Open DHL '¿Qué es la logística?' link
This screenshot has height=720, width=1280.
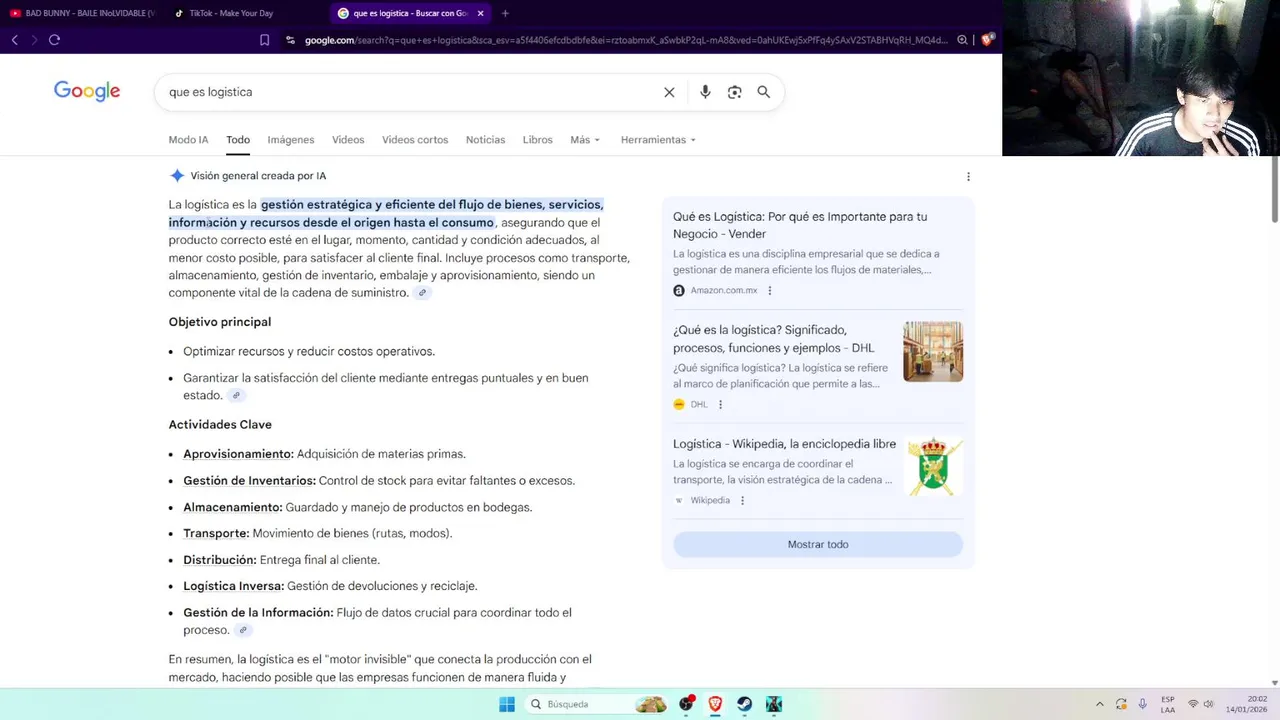coord(774,339)
